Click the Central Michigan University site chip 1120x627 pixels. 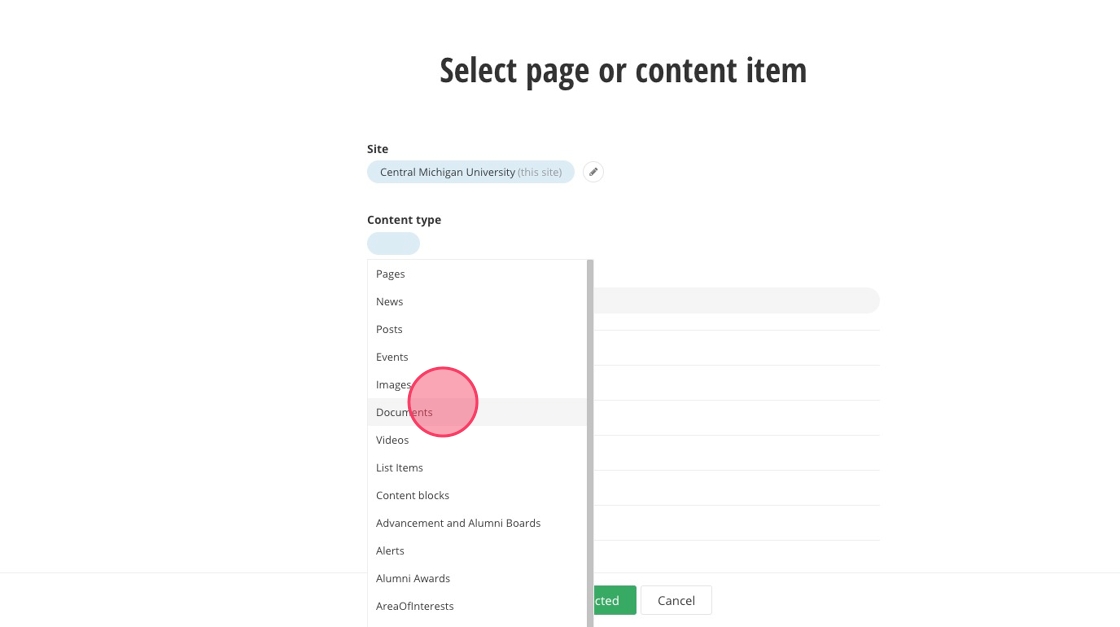470,172
